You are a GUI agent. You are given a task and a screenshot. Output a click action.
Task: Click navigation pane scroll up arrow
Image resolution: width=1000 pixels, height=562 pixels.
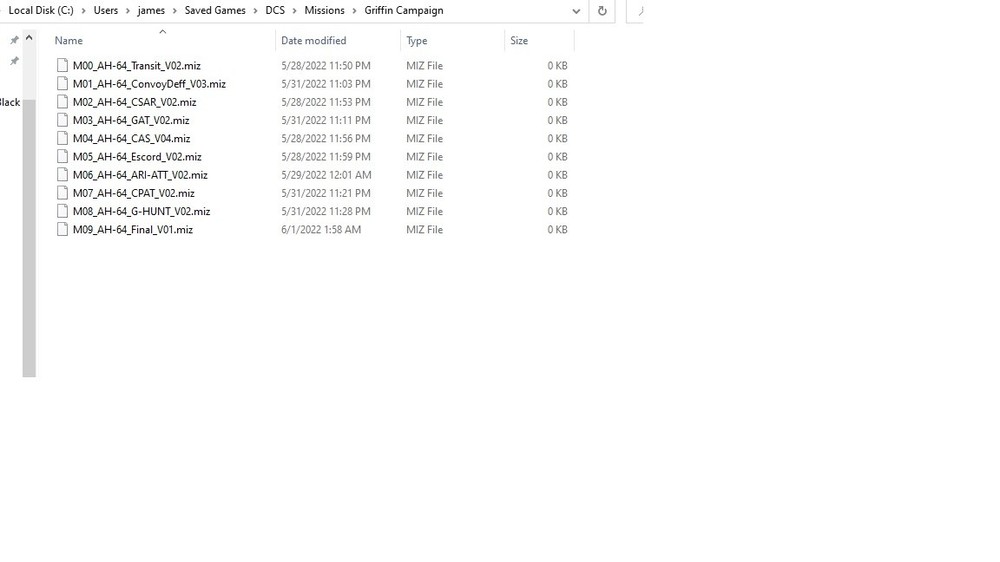click(x=29, y=38)
